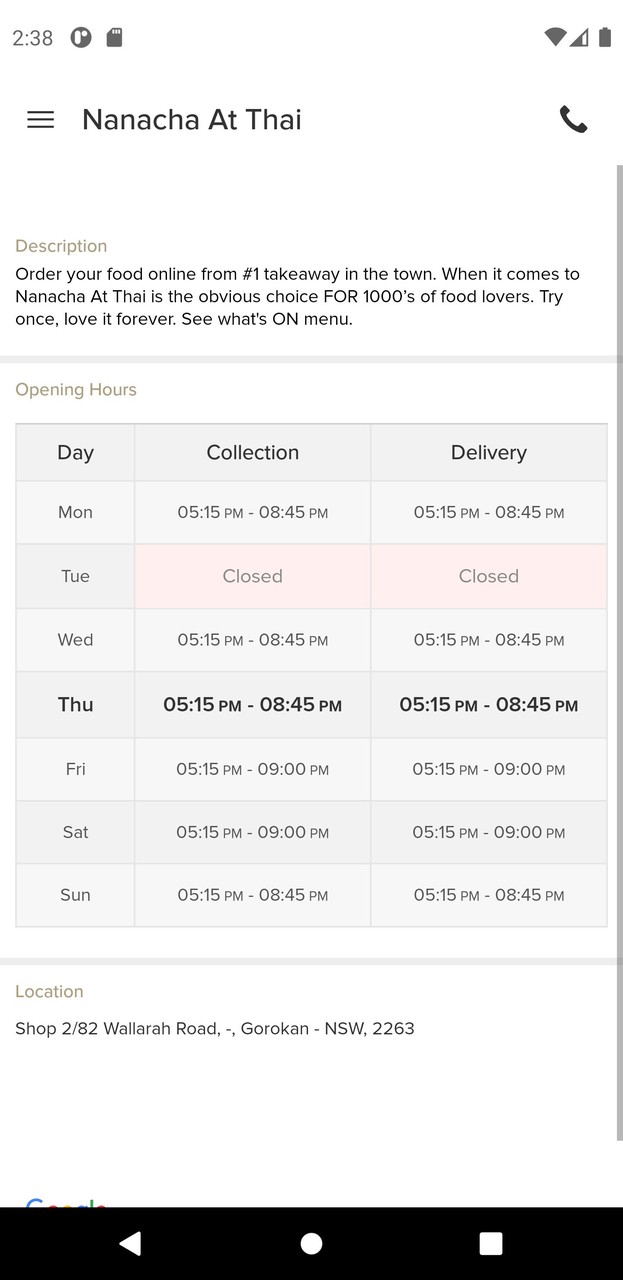Tap the Google map logo at bottom
Screen dimensions: 623x1280
click(x=66, y=1201)
